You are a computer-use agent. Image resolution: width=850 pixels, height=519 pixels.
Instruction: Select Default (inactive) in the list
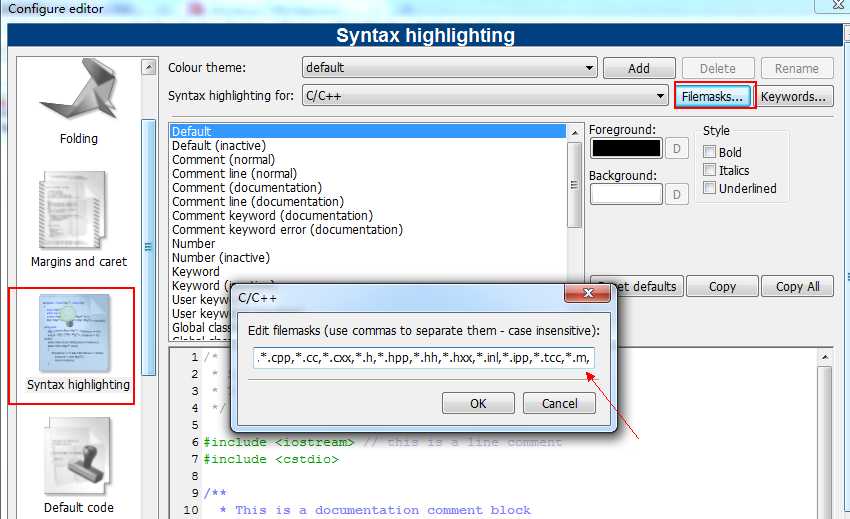click(368, 145)
